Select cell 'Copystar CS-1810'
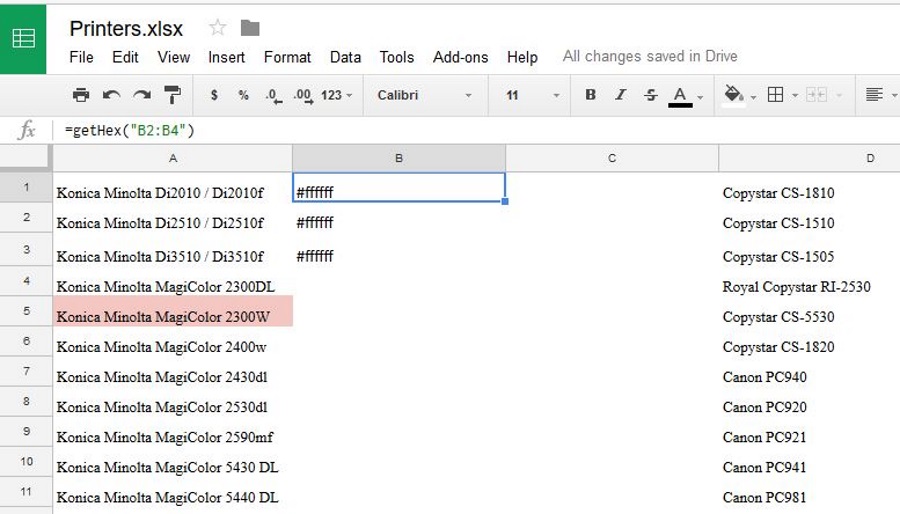The image size is (900, 514). [809, 188]
